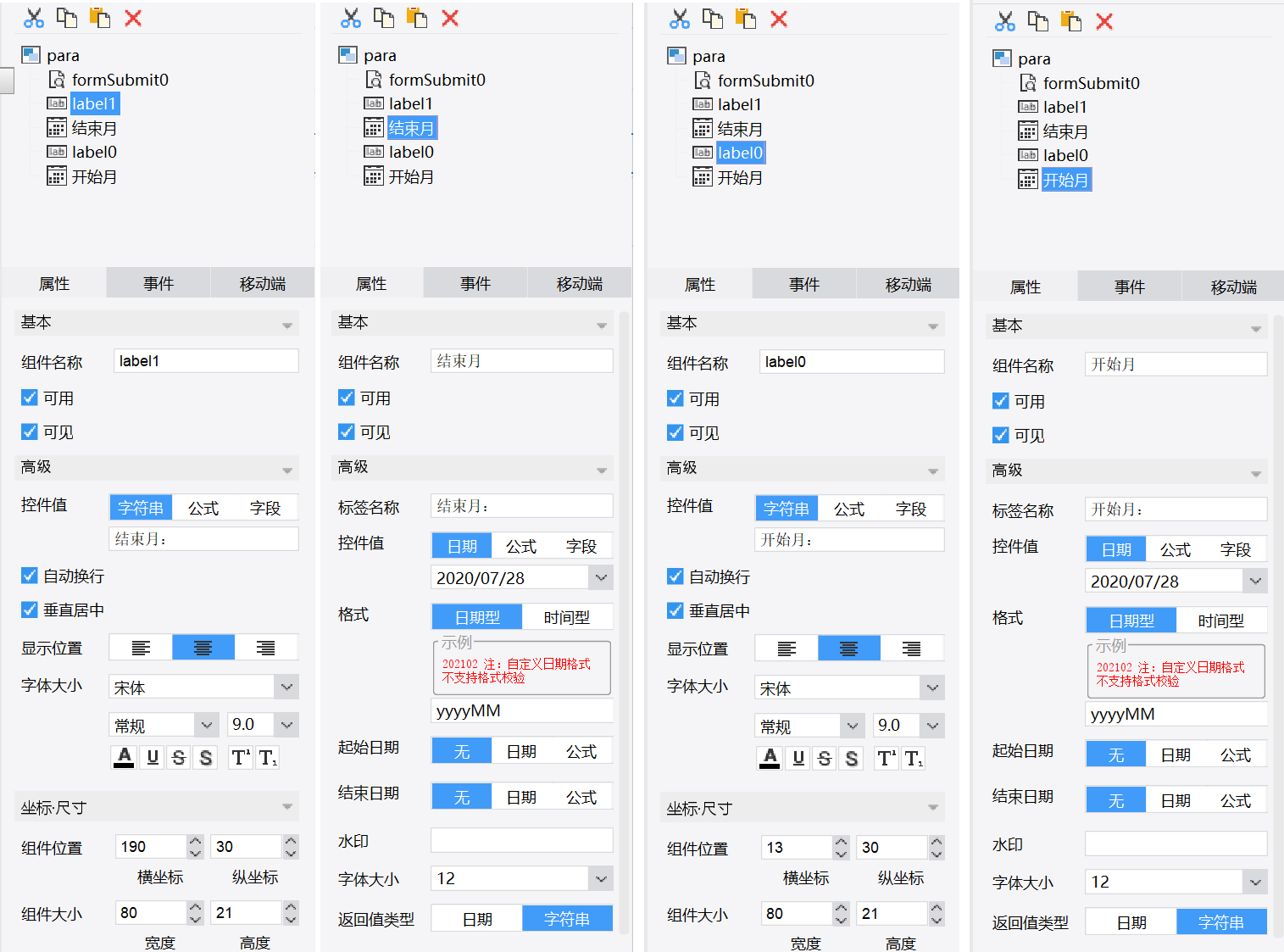This screenshot has height=952, width=1284.
Task: Switch to 事件 tab in 结束月 panel
Action: point(475,283)
